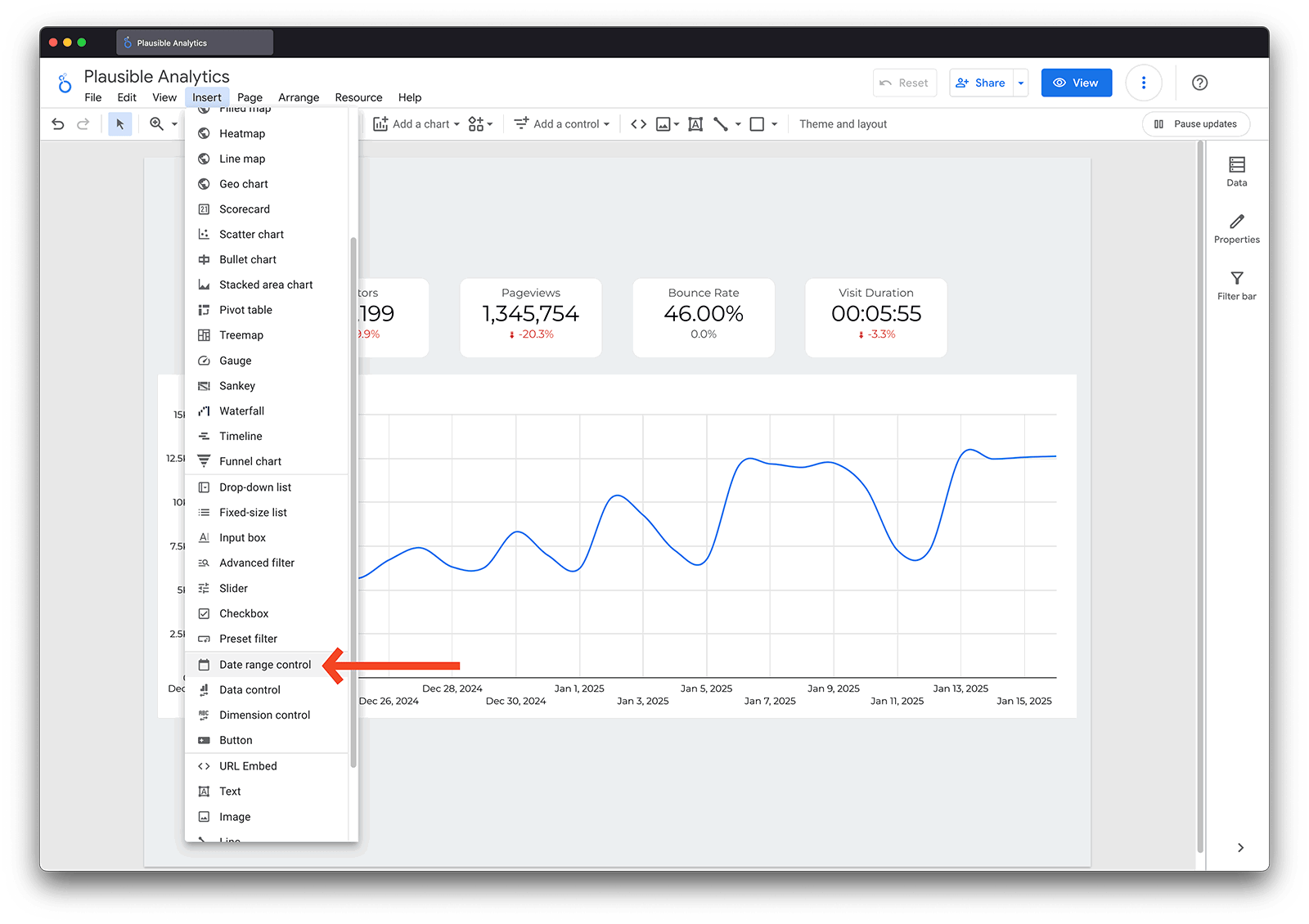Toggle Pause updates
Screen dimensions: 1309x924
[x=1195, y=124]
